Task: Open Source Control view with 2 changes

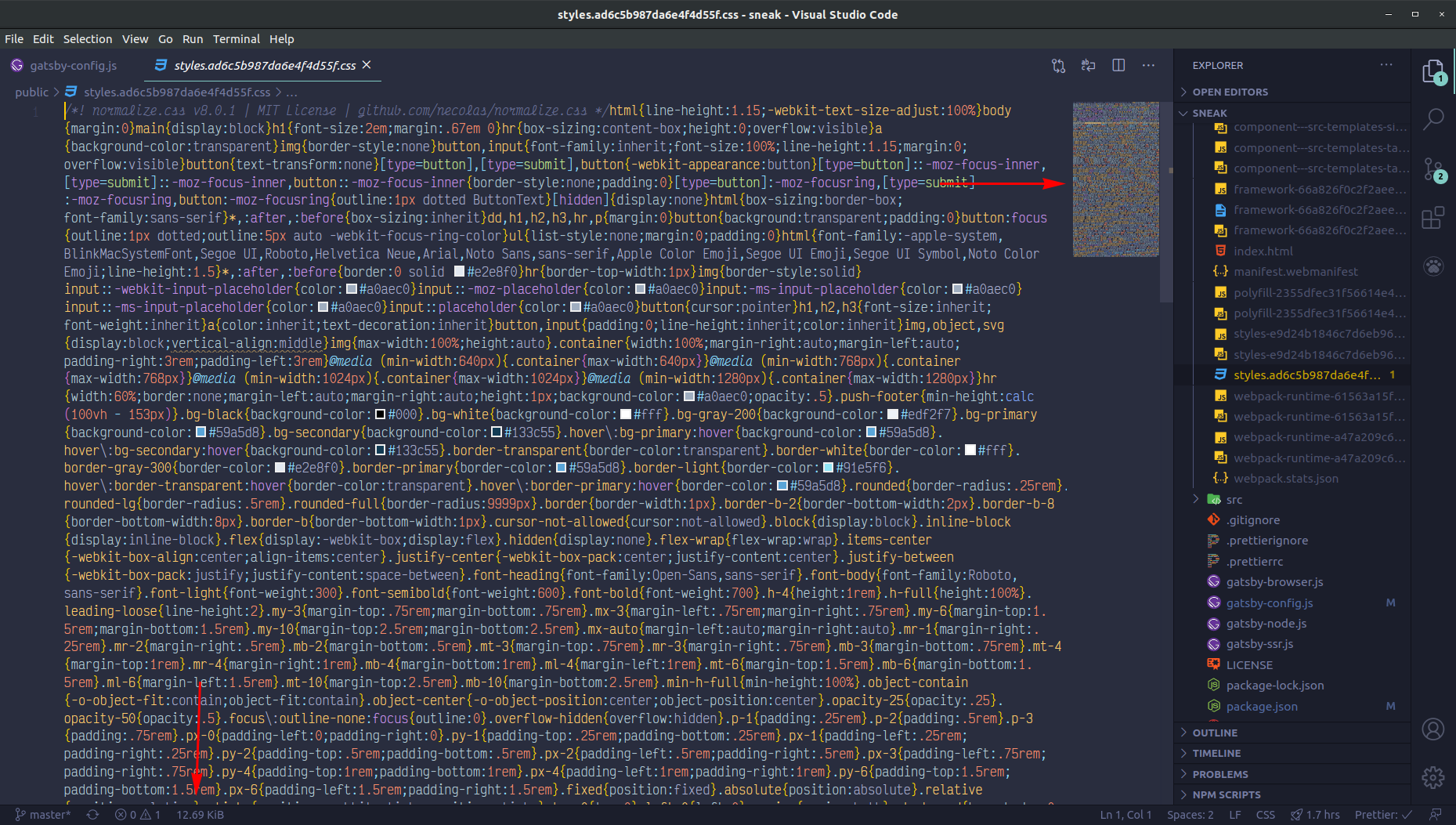Action: (1433, 168)
